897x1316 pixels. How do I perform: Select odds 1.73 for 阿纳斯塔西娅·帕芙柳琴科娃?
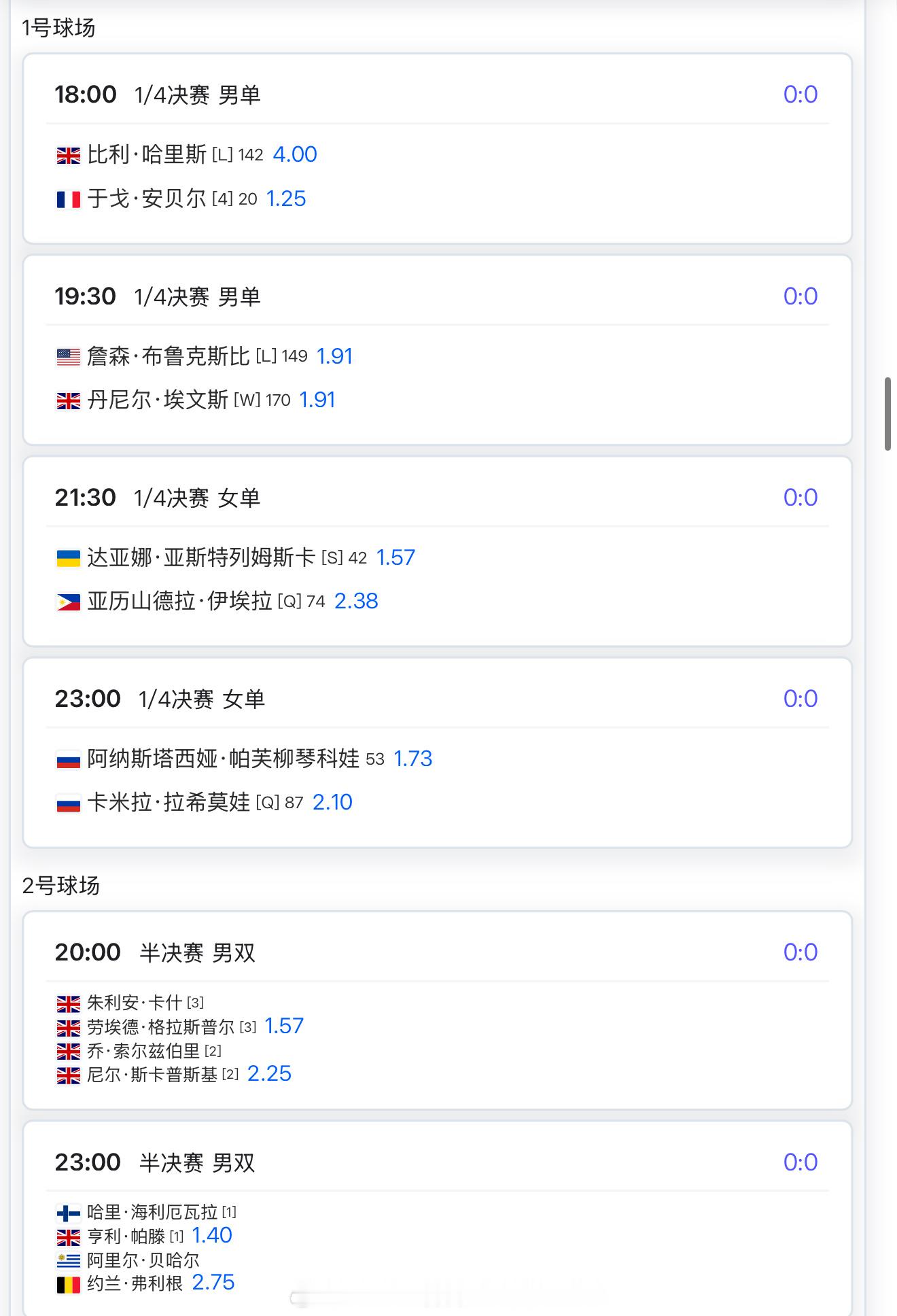(x=413, y=759)
